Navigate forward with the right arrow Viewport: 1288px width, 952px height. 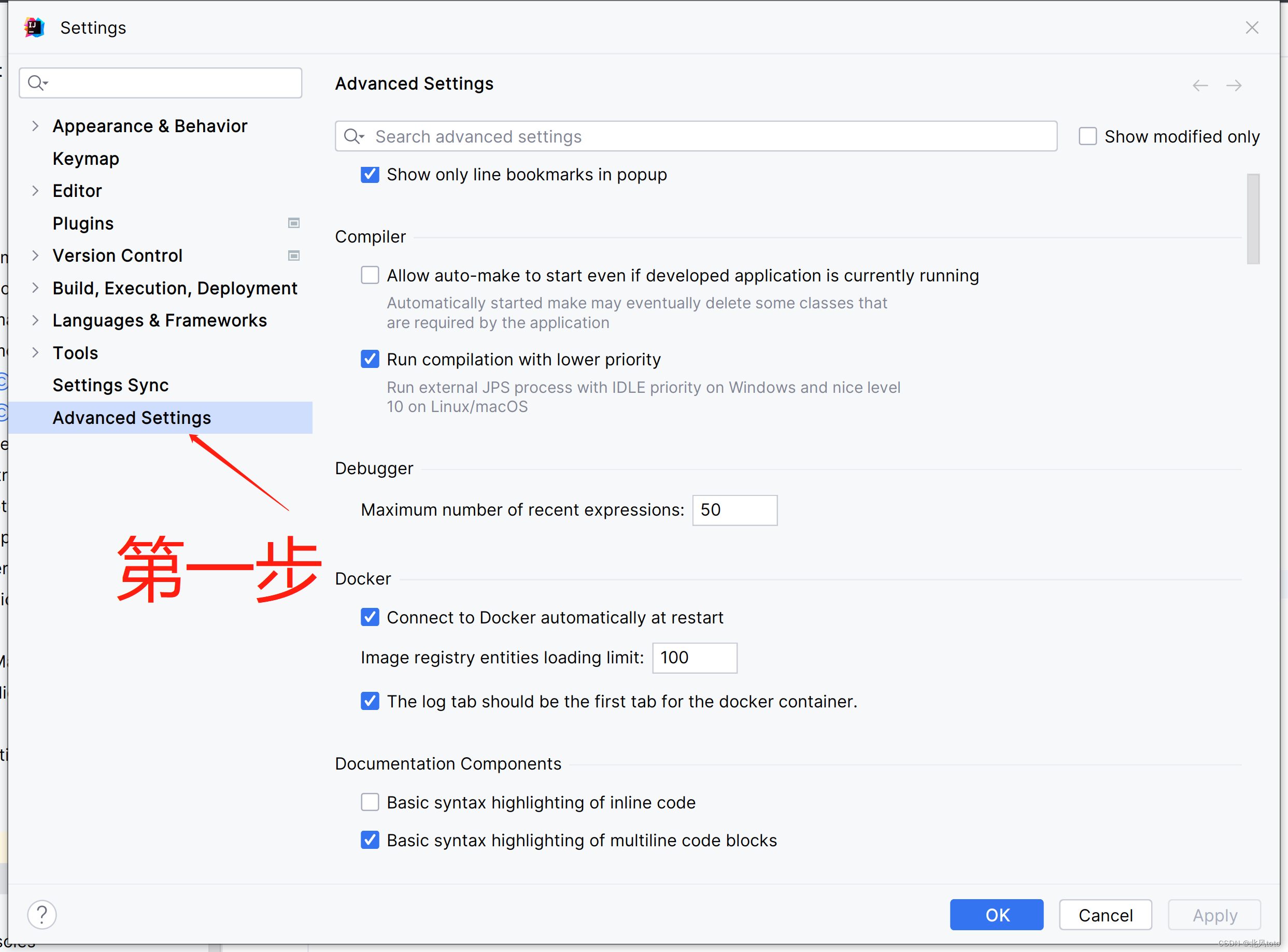click(1234, 86)
